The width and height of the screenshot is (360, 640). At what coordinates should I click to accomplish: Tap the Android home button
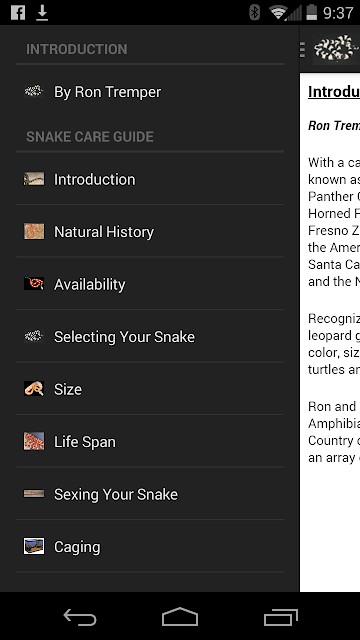click(x=180, y=616)
